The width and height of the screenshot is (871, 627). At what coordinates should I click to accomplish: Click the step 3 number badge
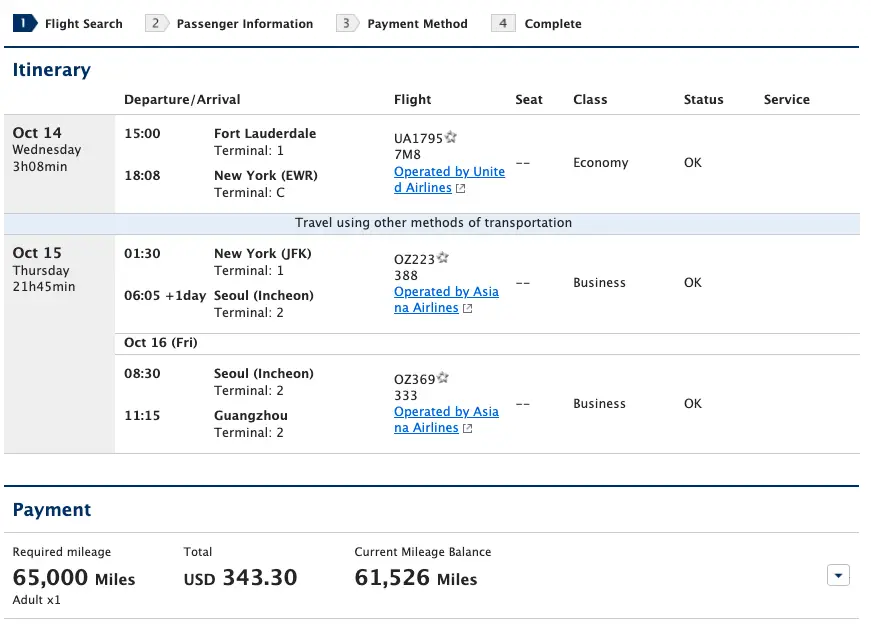346,23
